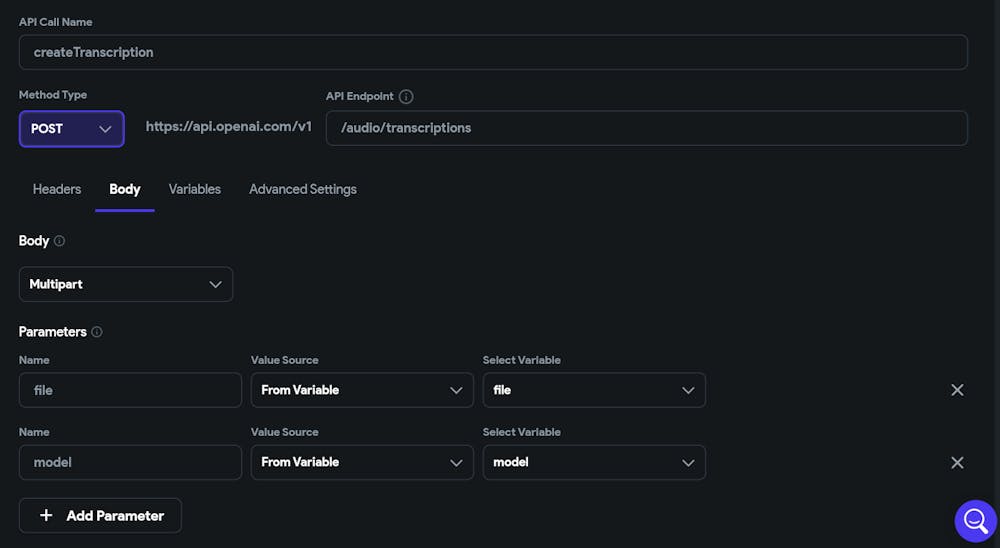Image resolution: width=1000 pixels, height=548 pixels.
Task: Open Value Source dropdown for file parameter
Action: 362,390
